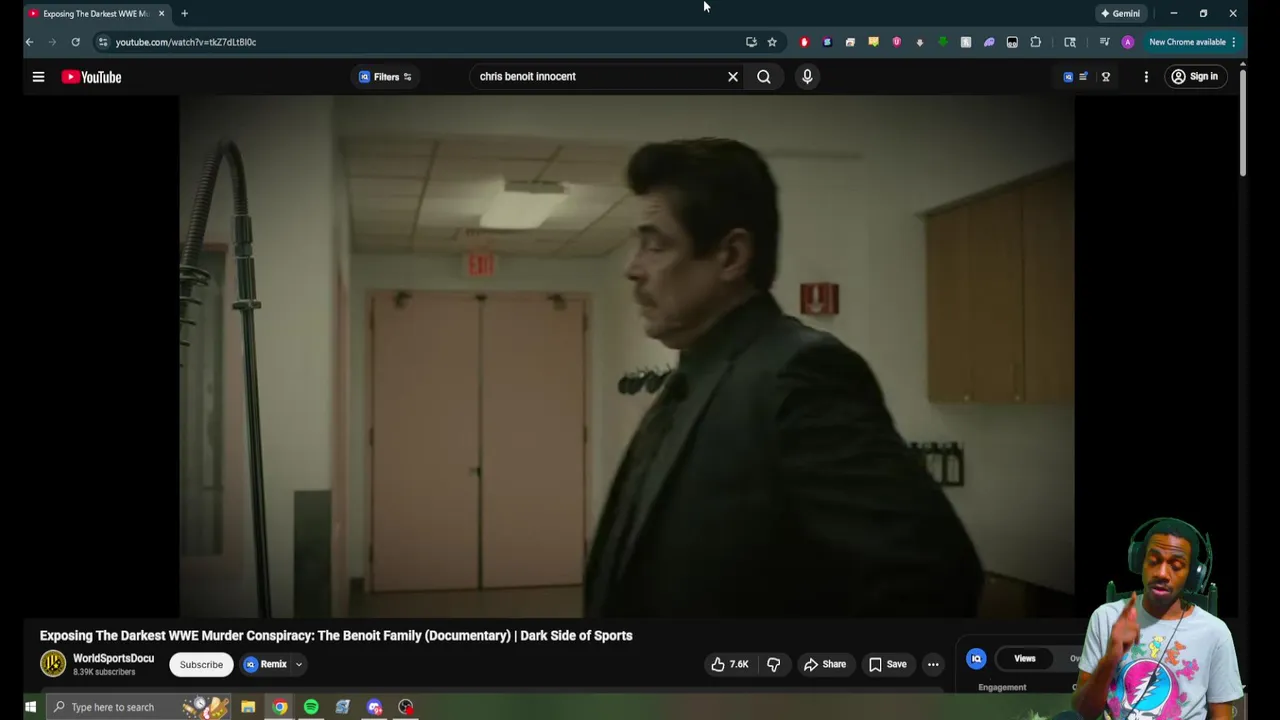
Task: Click the video title text
Action: click(x=336, y=635)
